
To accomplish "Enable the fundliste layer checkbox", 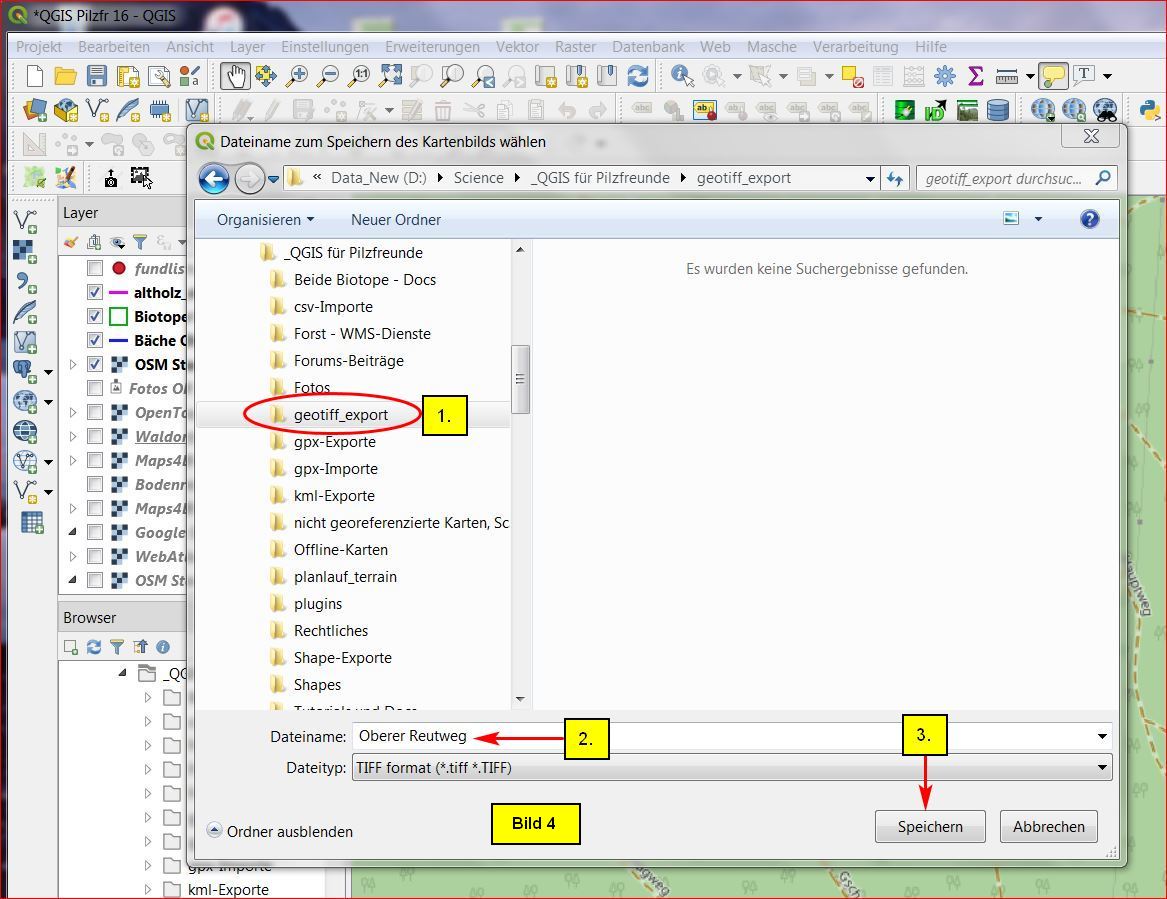I will [x=95, y=268].
